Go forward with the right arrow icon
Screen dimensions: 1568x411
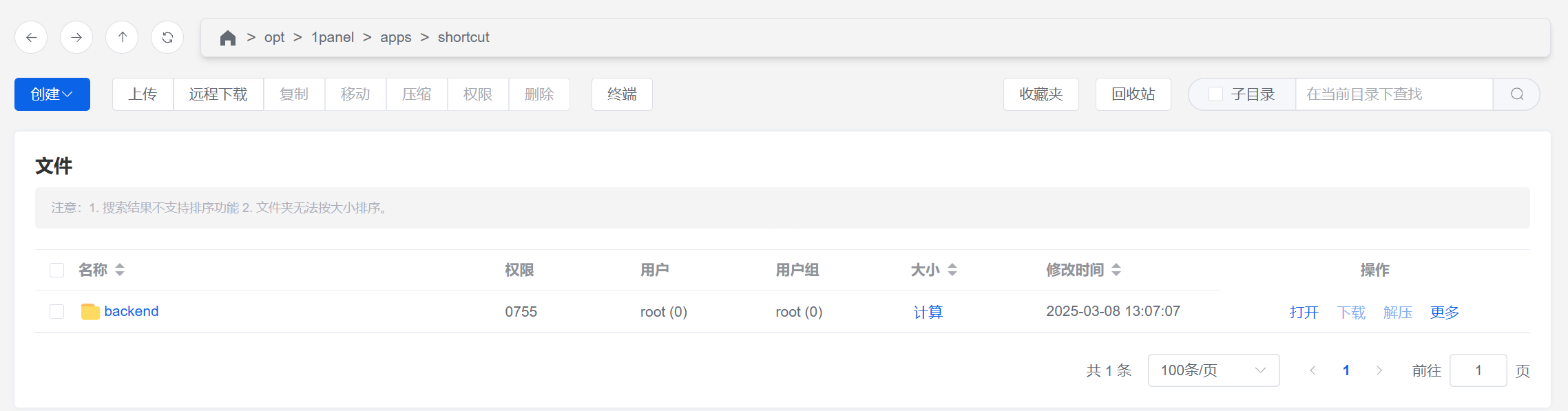[x=76, y=37]
